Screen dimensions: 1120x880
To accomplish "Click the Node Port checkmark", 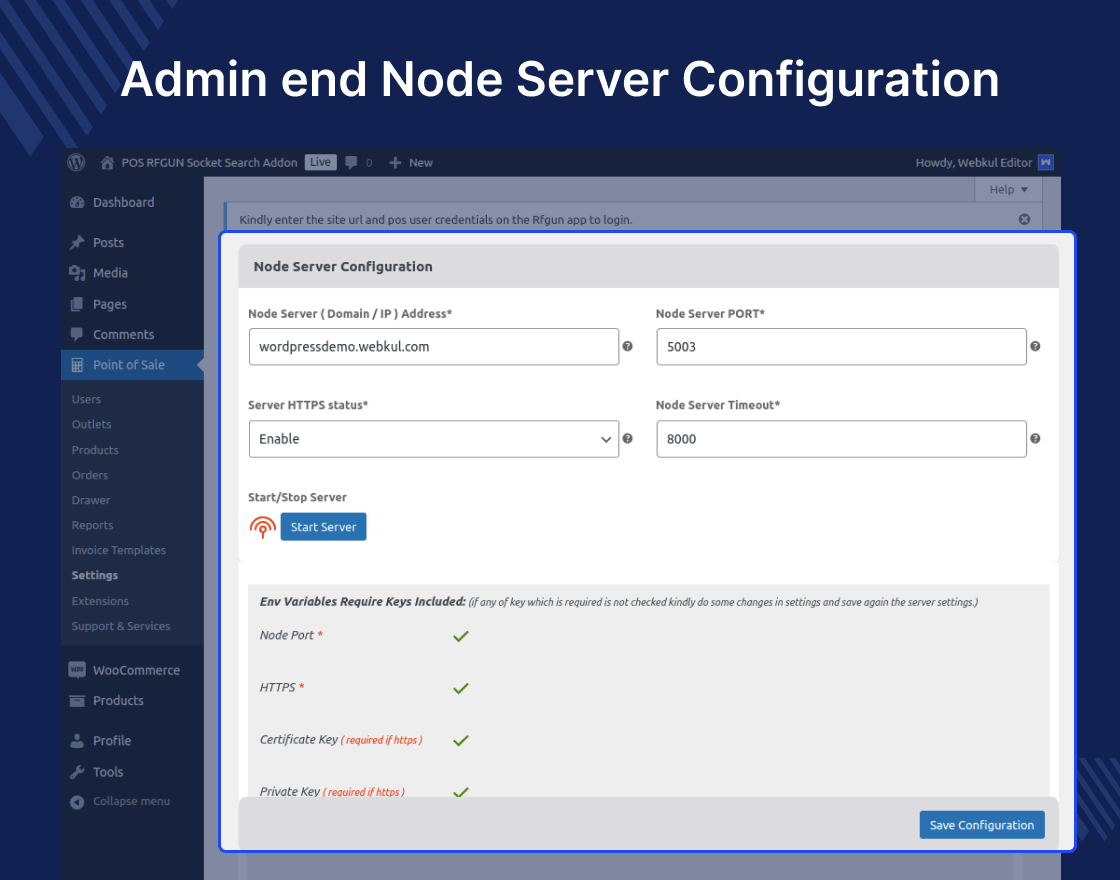I will (x=461, y=636).
